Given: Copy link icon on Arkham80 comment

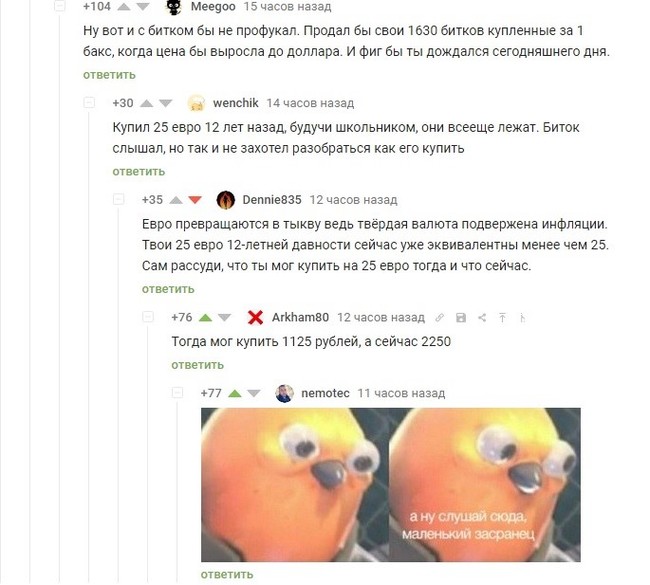Looking at the screenshot, I should pyautogui.click(x=439, y=318).
